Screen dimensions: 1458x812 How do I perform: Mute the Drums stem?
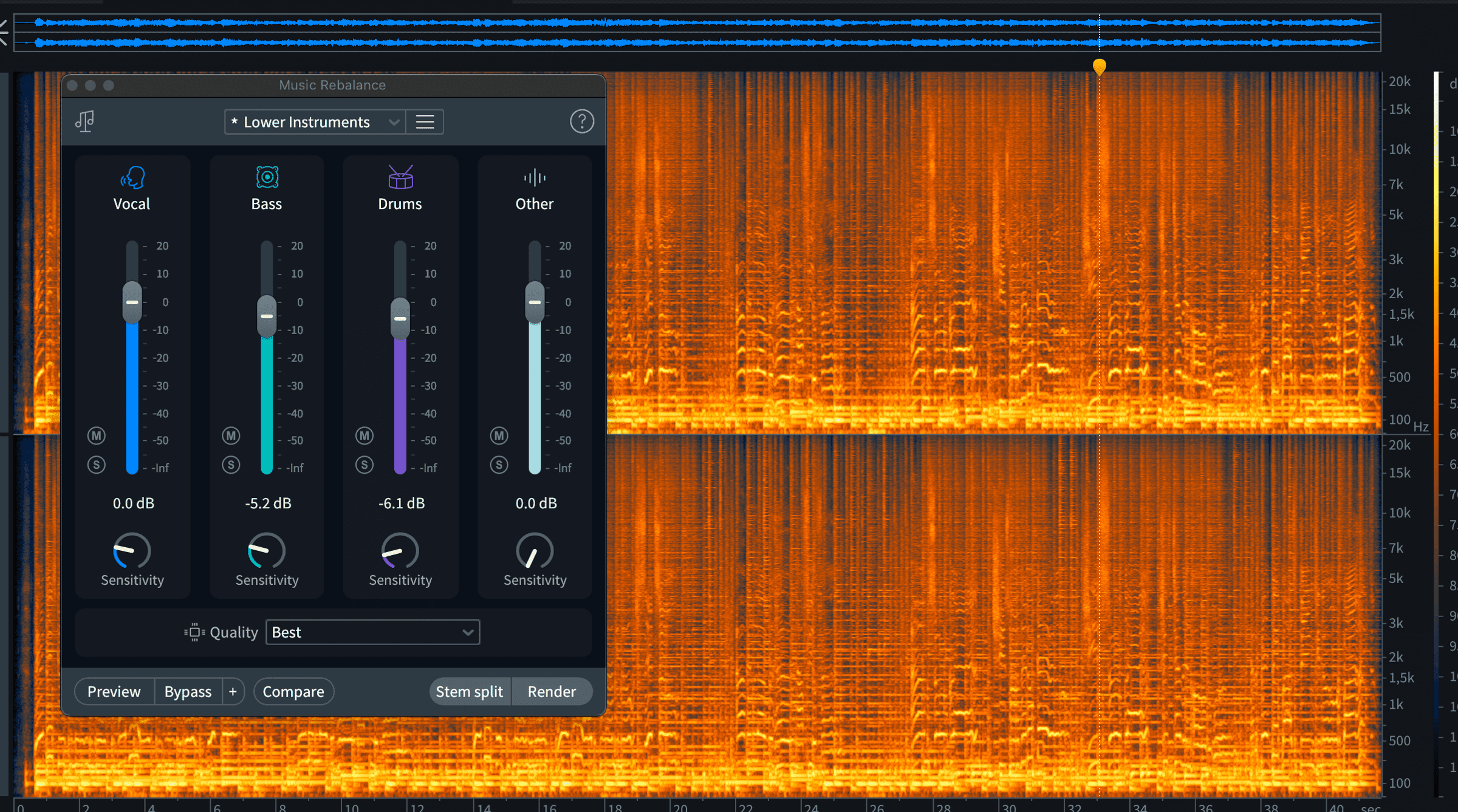[364, 435]
